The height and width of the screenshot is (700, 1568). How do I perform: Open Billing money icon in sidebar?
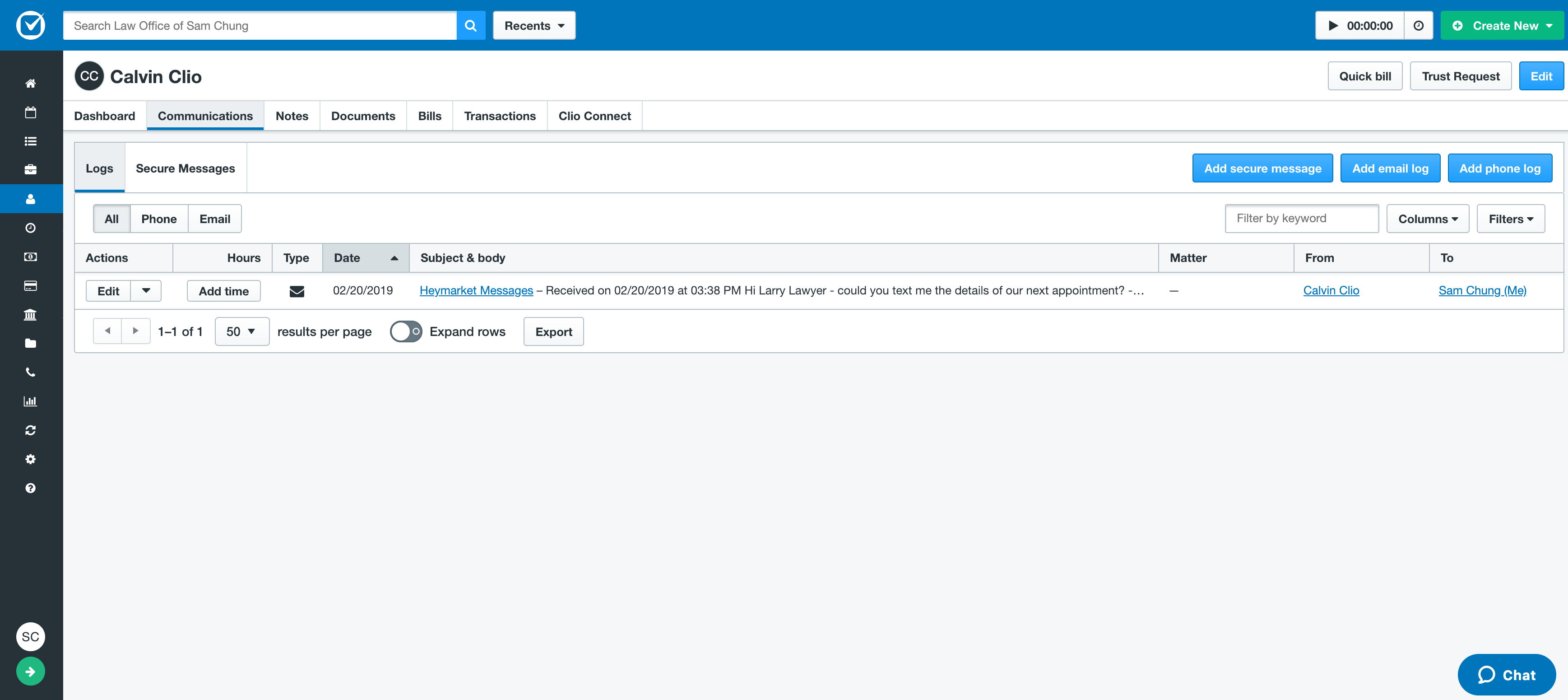tap(30, 257)
